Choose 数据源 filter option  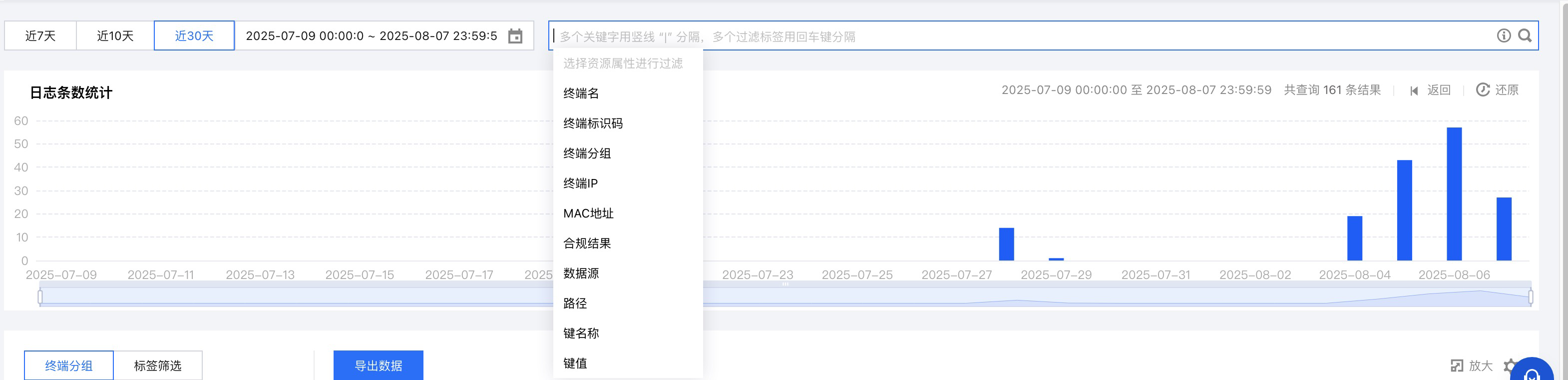point(628,272)
